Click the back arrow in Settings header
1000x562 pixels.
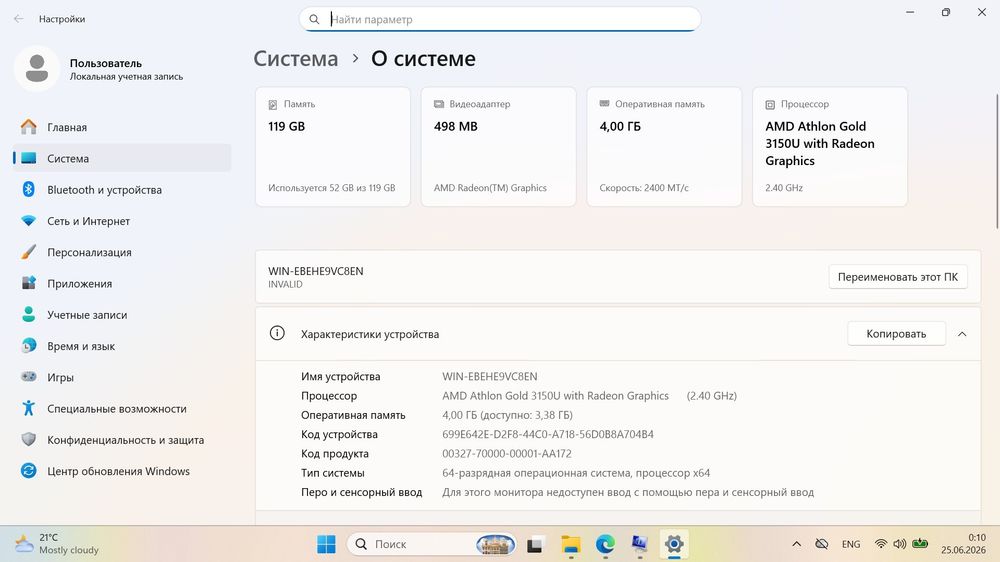pyautogui.click(x=18, y=19)
